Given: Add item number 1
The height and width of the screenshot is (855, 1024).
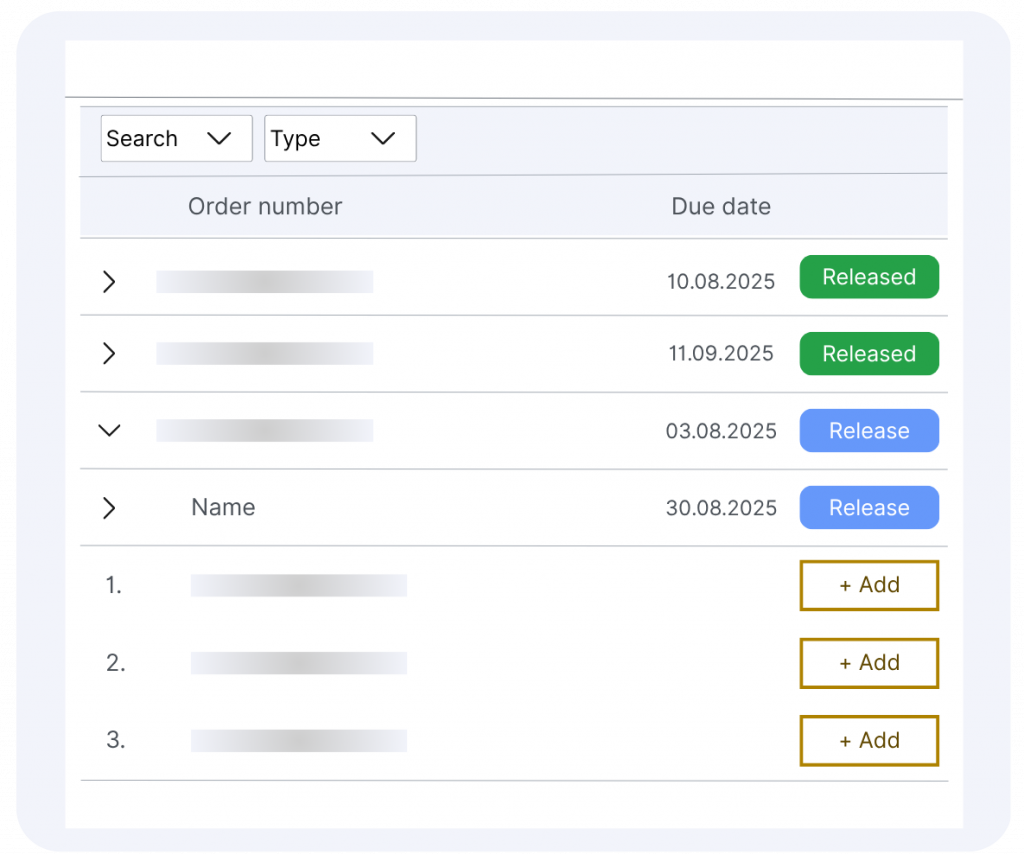Looking at the screenshot, I should (868, 585).
